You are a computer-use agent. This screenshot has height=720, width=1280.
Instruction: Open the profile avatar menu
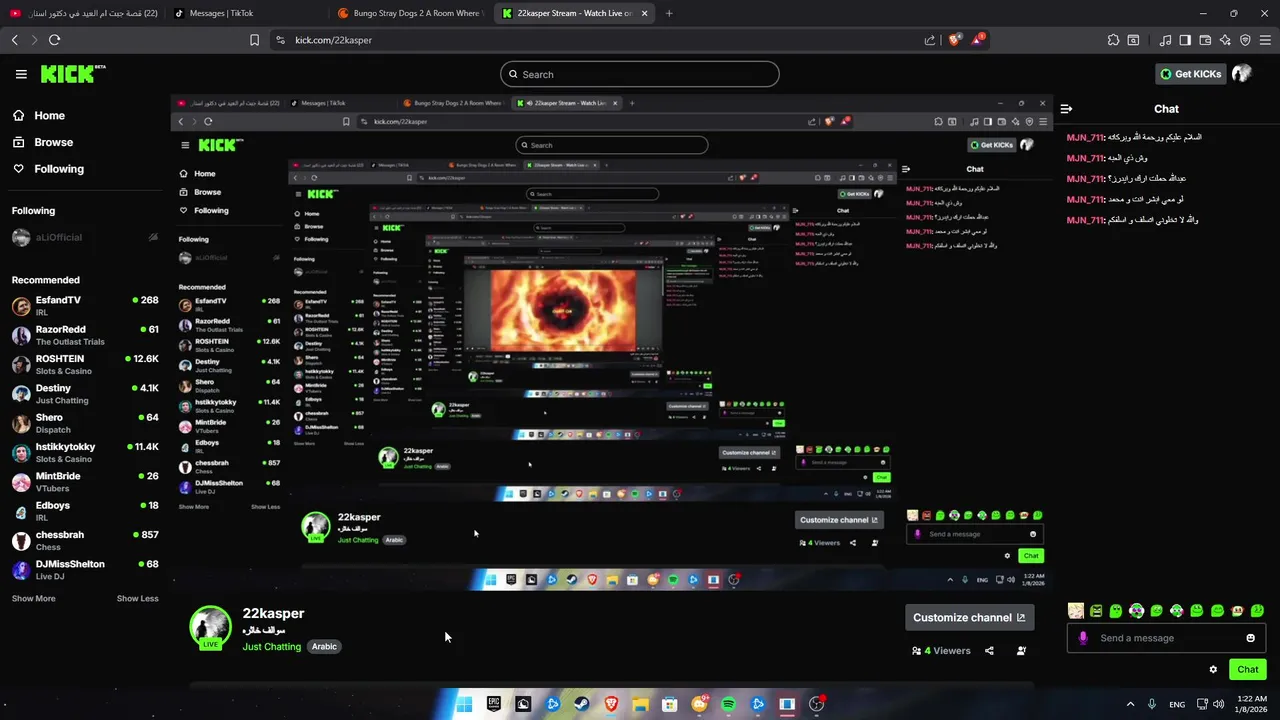pos(1242,74)
